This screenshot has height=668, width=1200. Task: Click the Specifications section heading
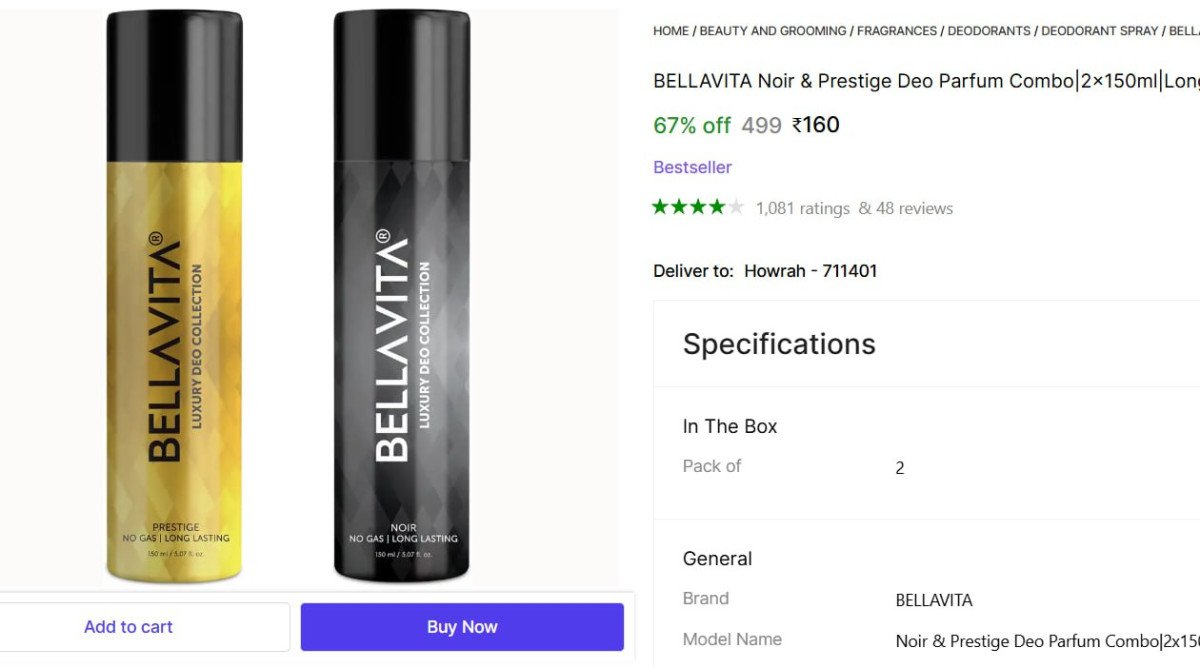pos(779,344)
